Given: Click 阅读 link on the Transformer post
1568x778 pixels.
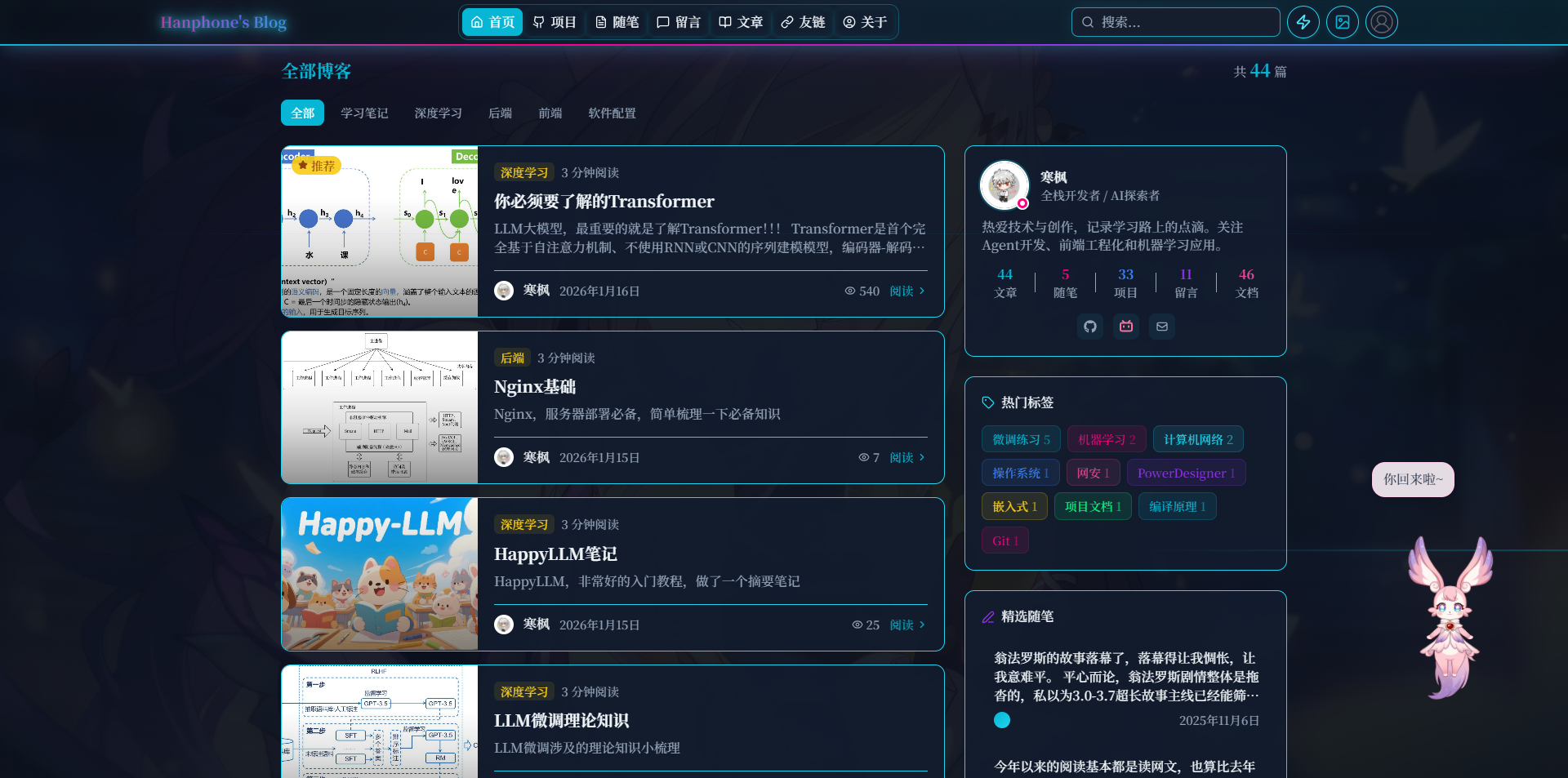Looking at the screenshot, I should point(907,291).
